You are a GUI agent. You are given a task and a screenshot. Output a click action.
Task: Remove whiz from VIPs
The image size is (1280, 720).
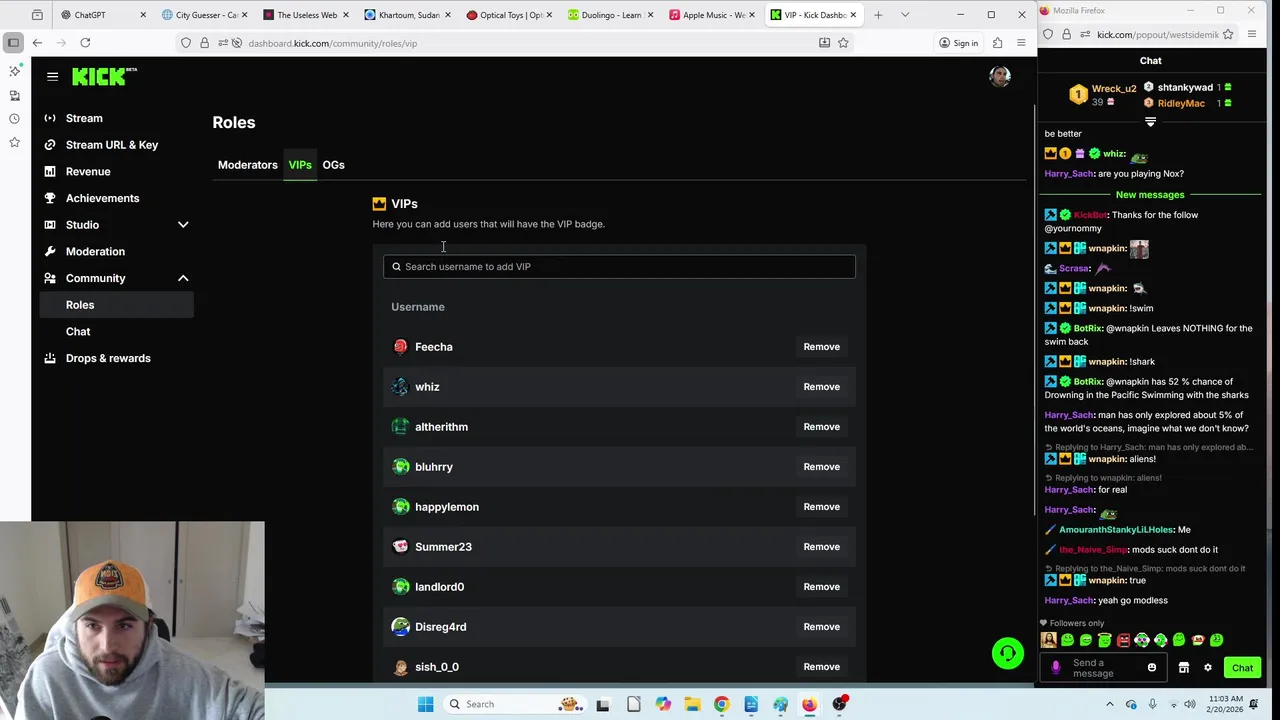821,387
